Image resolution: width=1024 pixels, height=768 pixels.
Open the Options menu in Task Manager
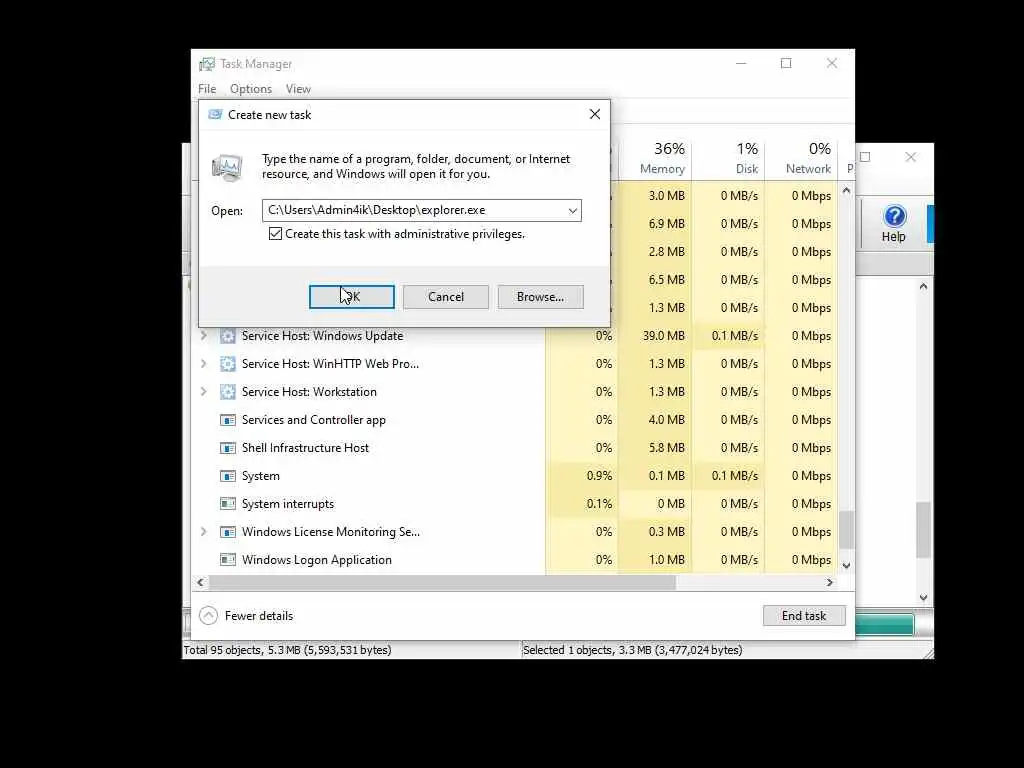(x=251, y=89)
